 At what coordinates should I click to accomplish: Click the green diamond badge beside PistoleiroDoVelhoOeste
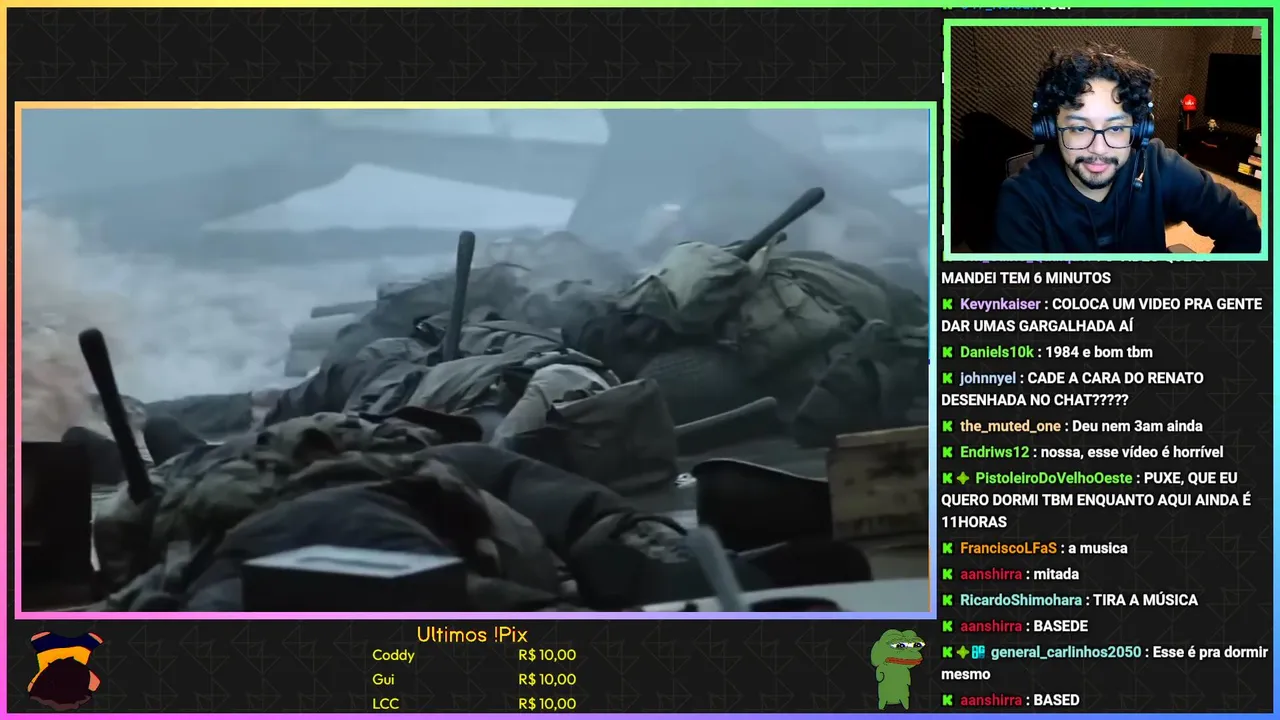[963, 478]
